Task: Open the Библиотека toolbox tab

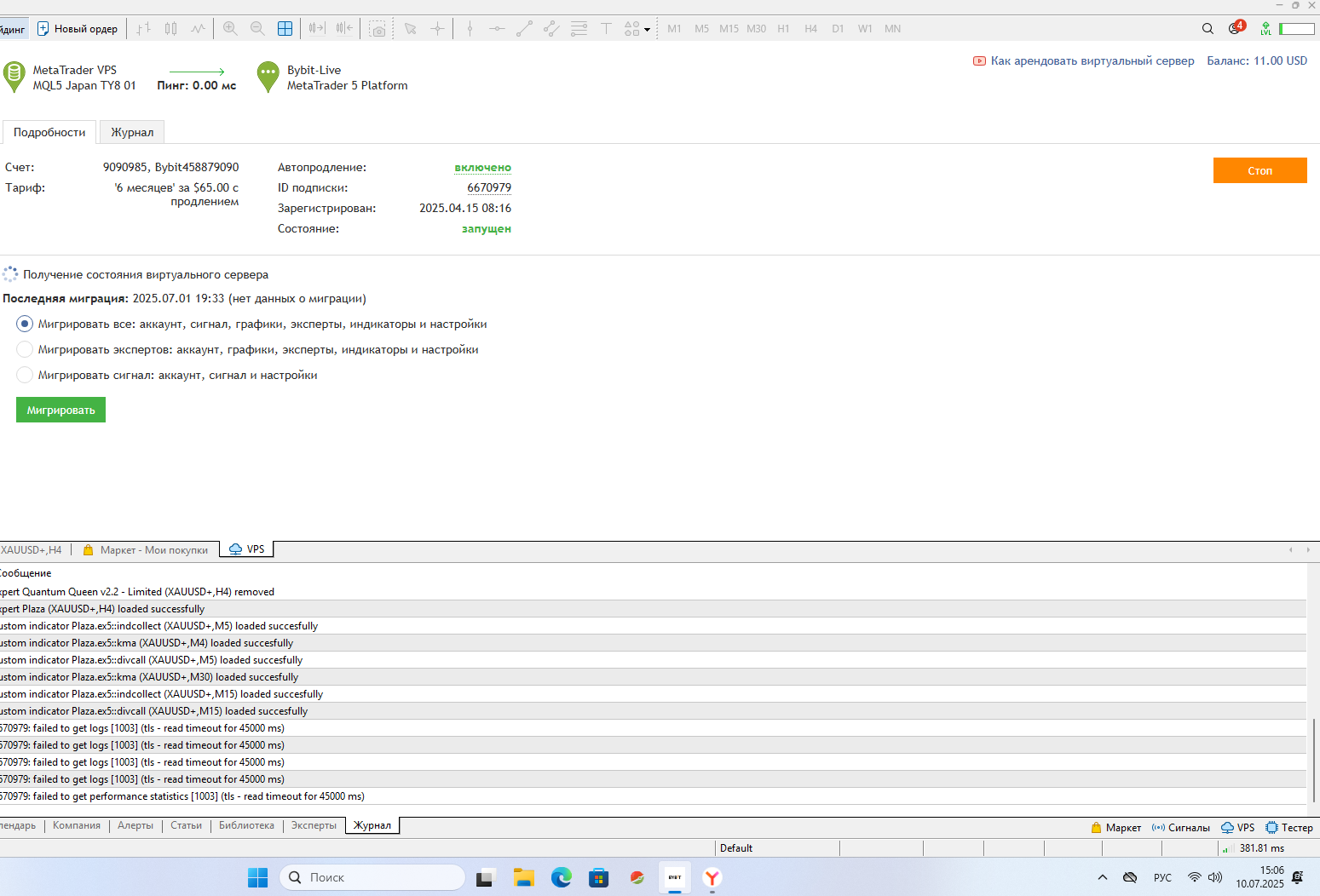Action: point(246,825)
